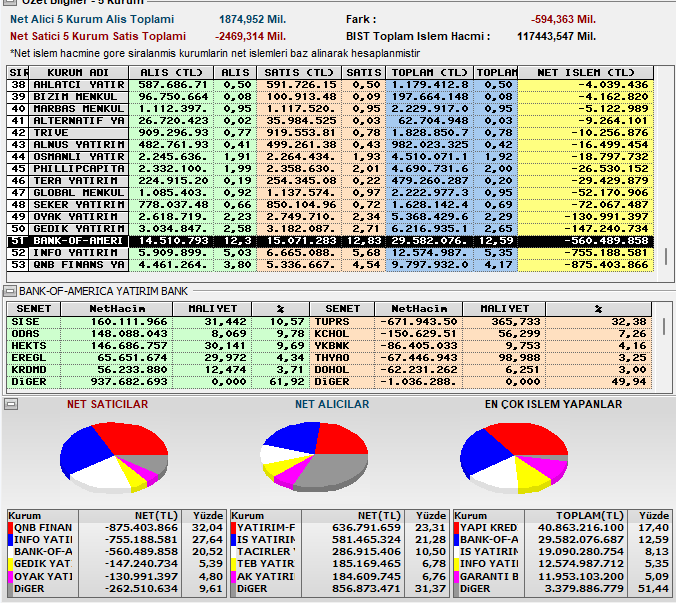Select the SEKER YATIRIM row
The image size is (676, 603).
point(330,205)
